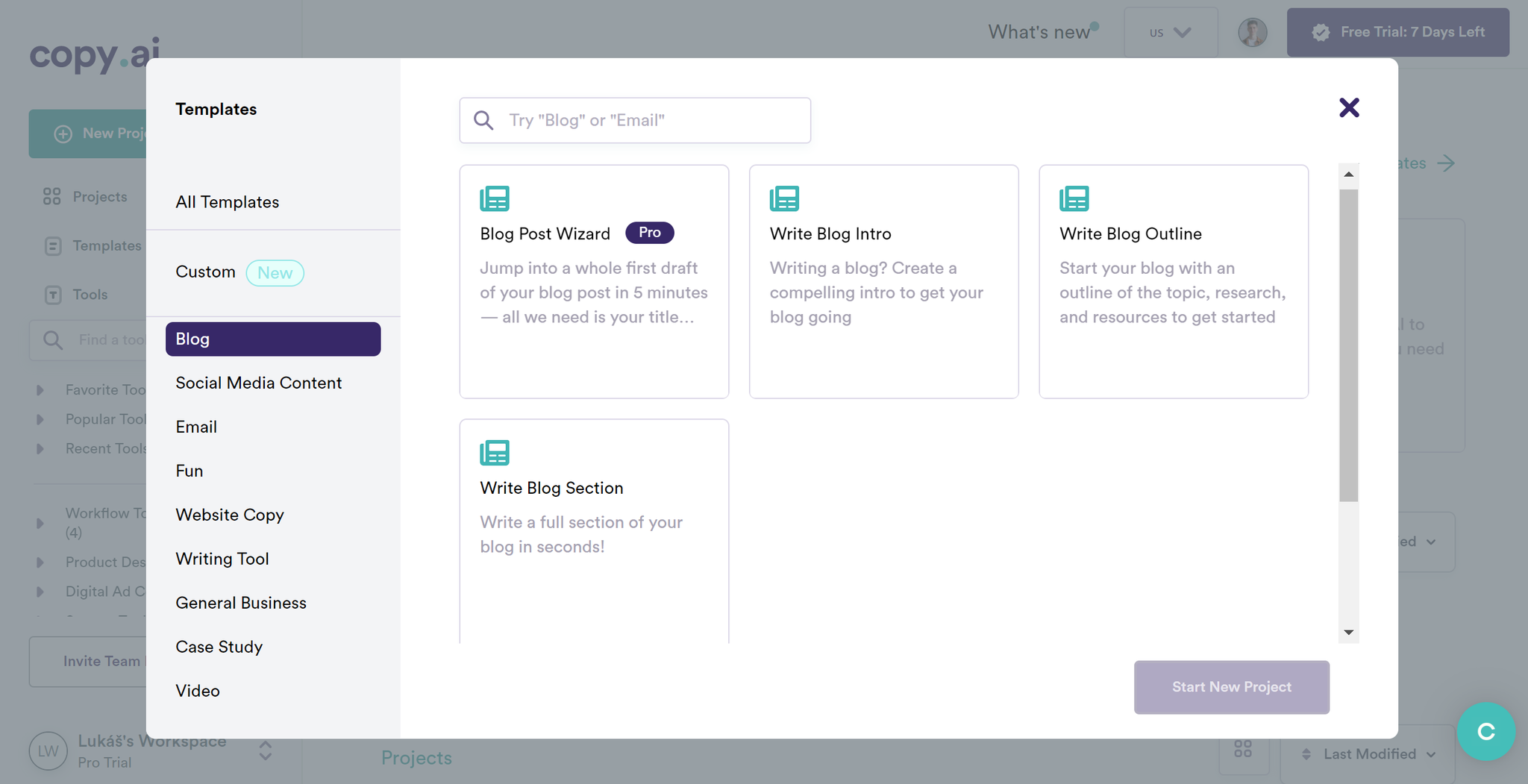Click the template list scrollbar down arrow
1528x784 pixels.
point(1348,633)
